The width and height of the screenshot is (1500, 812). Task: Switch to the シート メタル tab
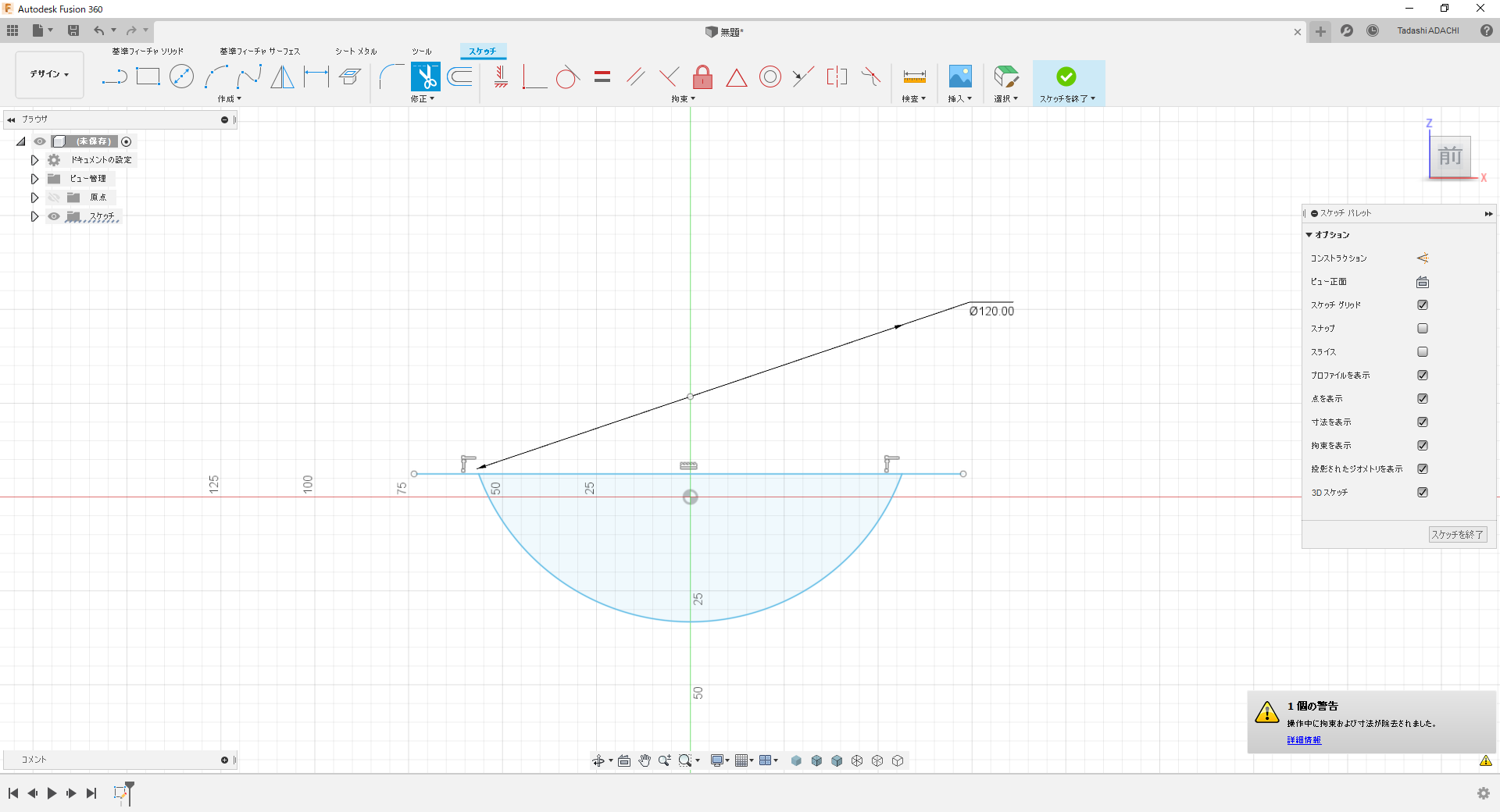pyautogui.click(x=356, y=52)
